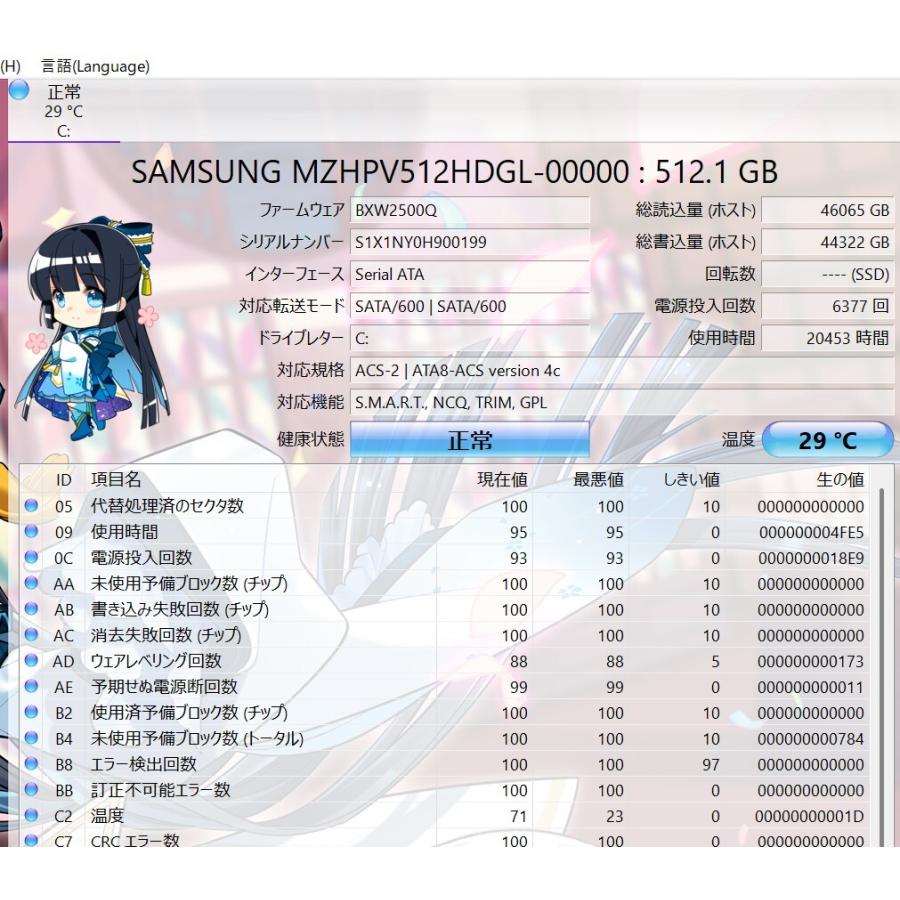Click the status orb of row C2
This screenshot has width=900, height=900.
(x=31, y=815)
